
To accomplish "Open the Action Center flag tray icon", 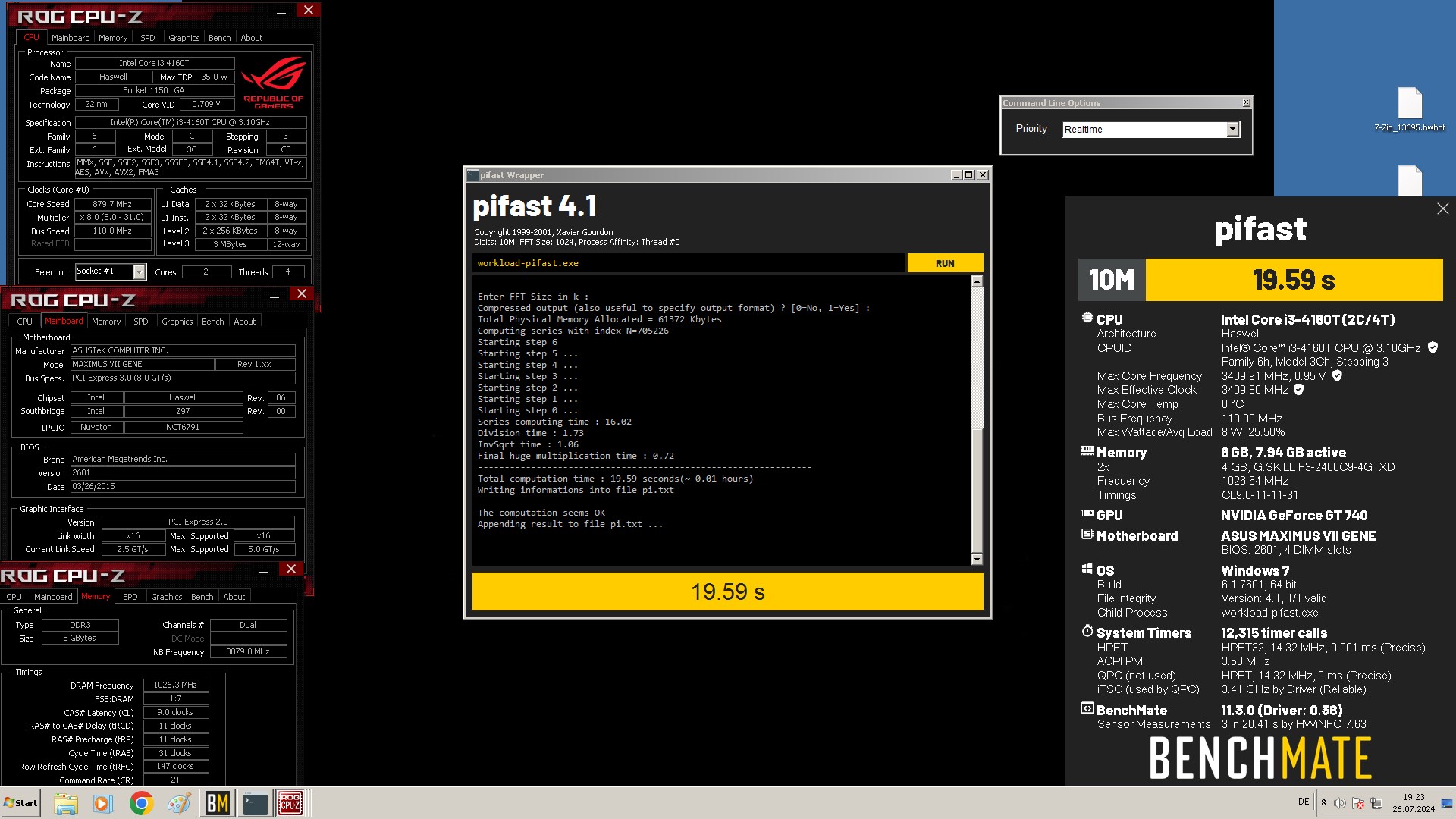I will pos(1358,802).
